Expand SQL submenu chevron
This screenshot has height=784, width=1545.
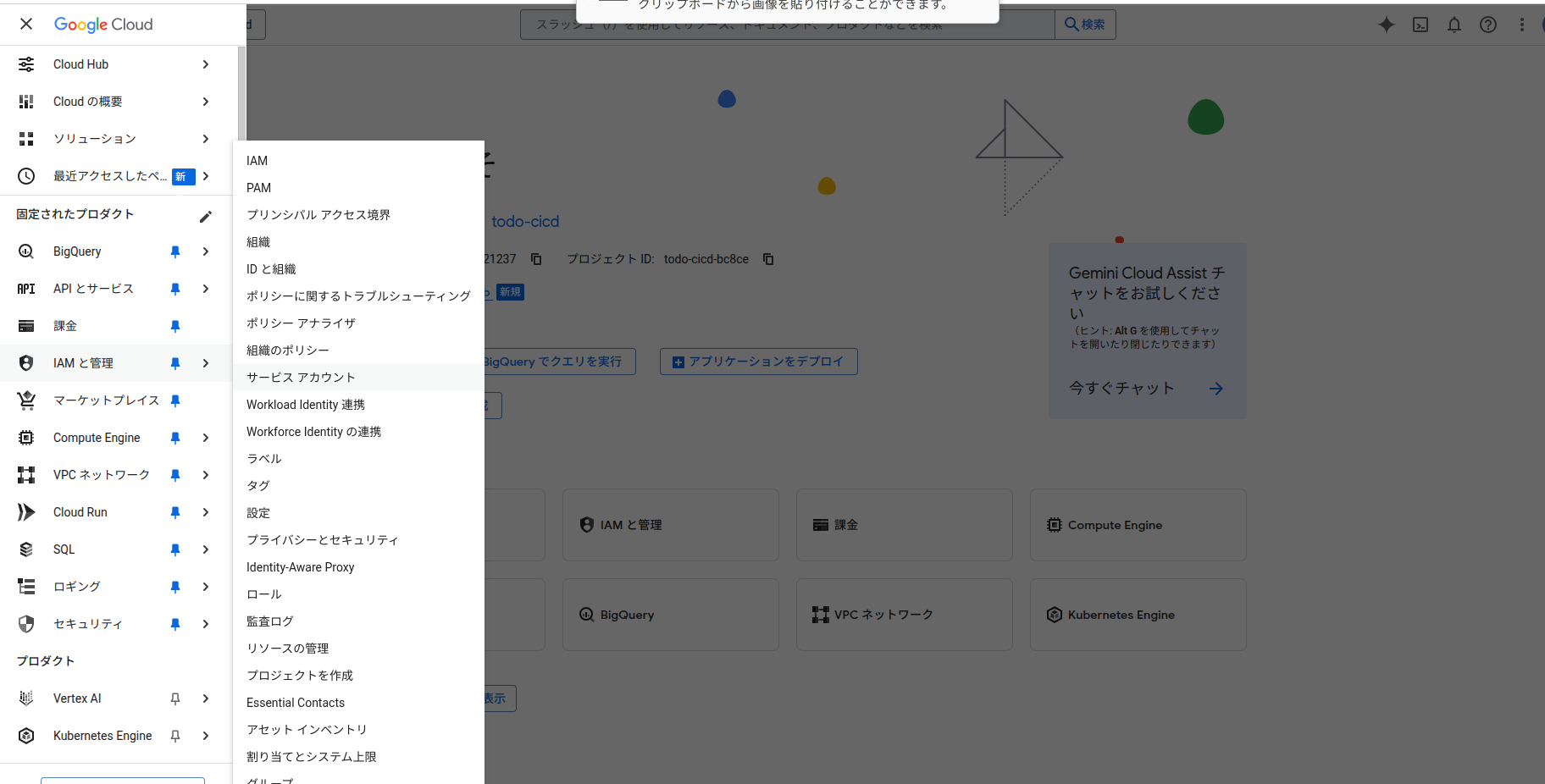tap(206, 549)
